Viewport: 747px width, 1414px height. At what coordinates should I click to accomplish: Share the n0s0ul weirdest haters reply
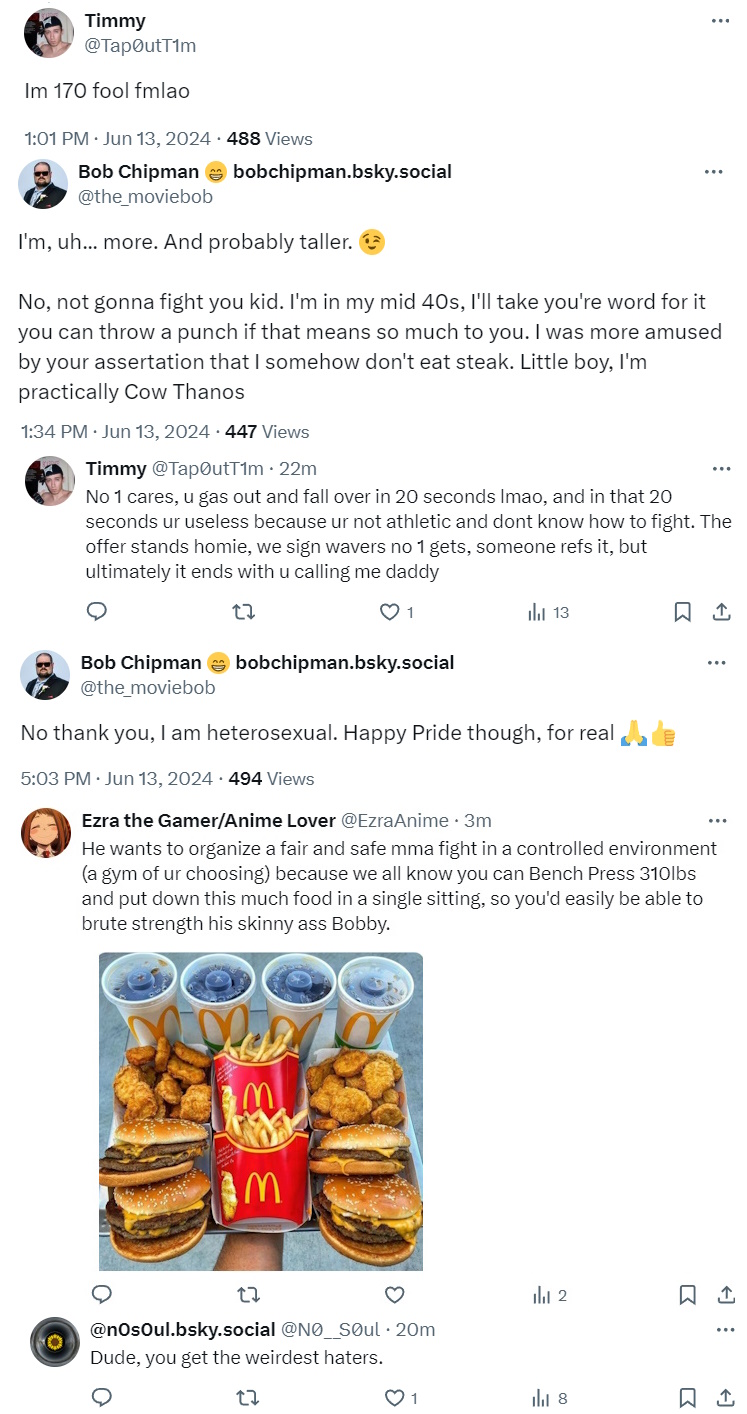click(726, 1397)
